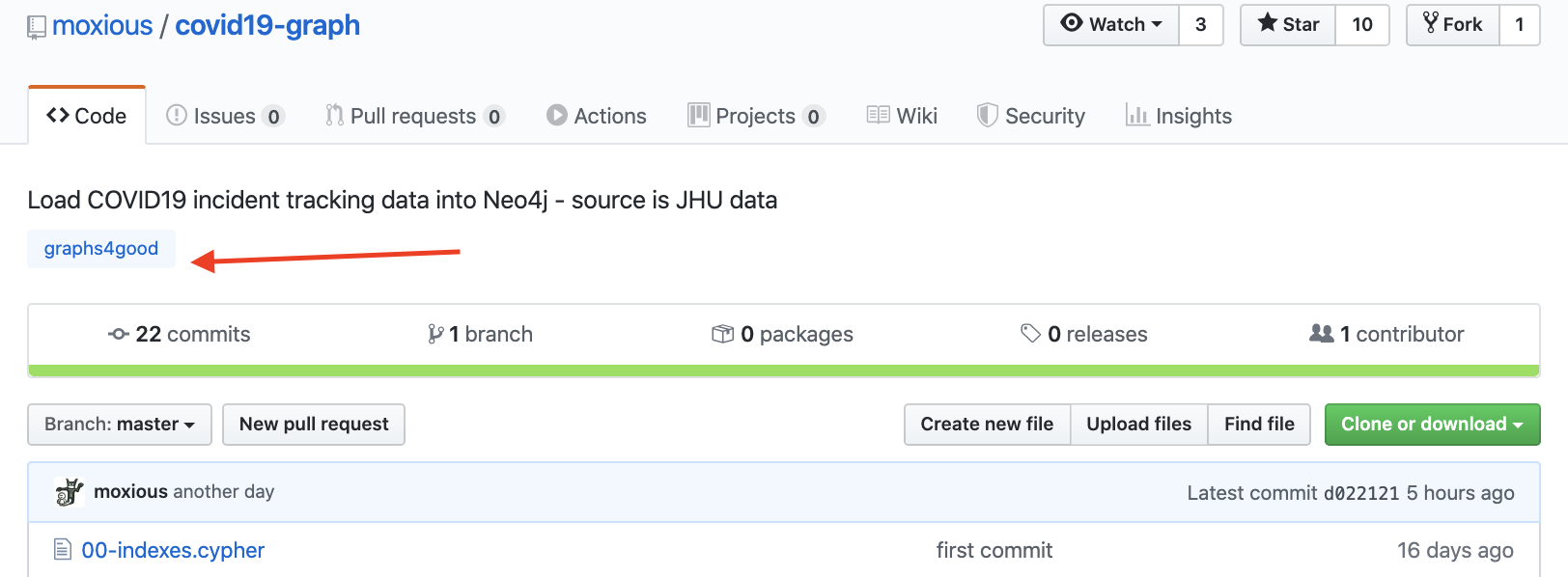Viewport: 1568px width, 577px height.
Task: View the 3 watchers count
Action: coord(1201,25)
